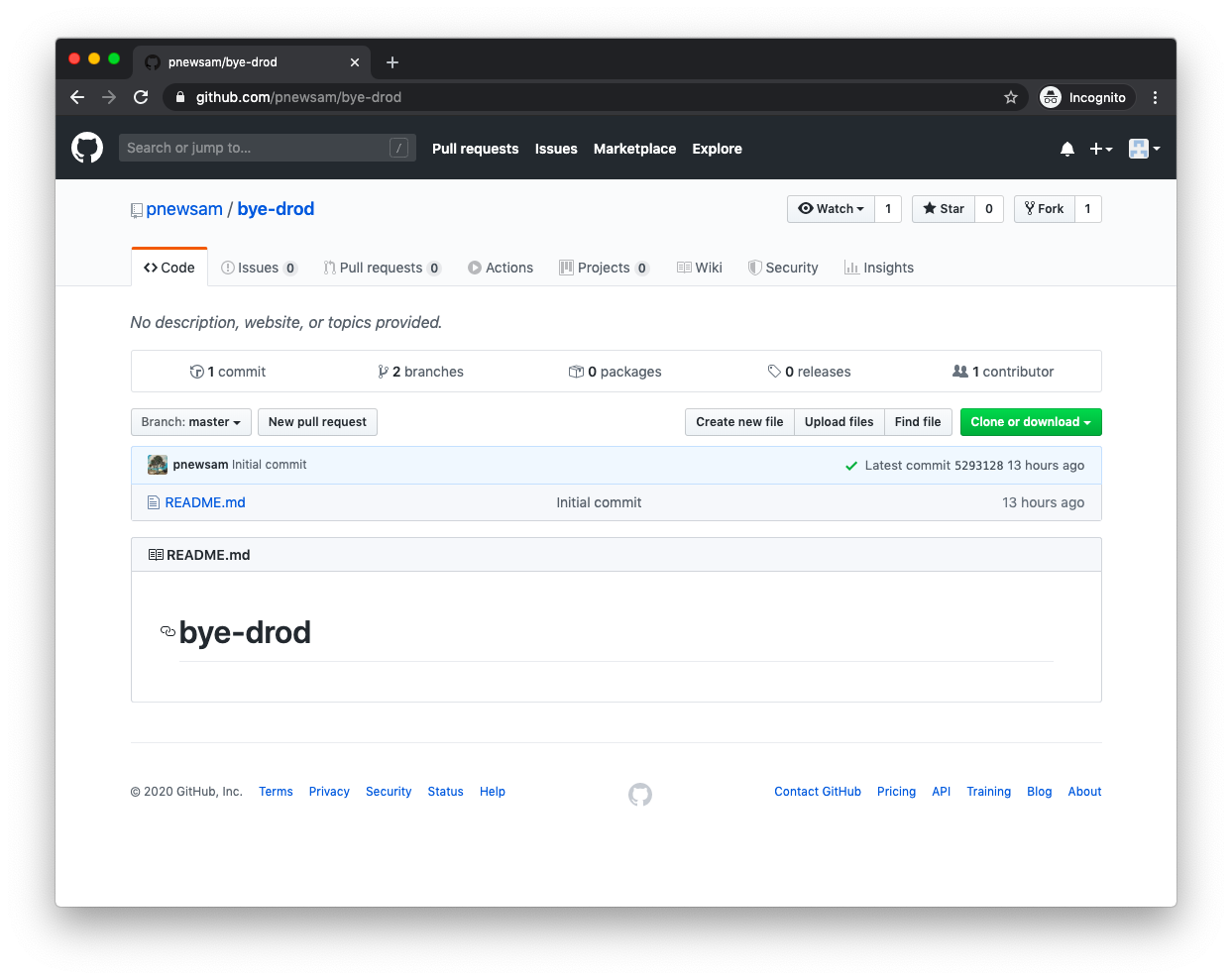View the 1 commit history
Screen dimensions: 1232x980
[228, 372]
